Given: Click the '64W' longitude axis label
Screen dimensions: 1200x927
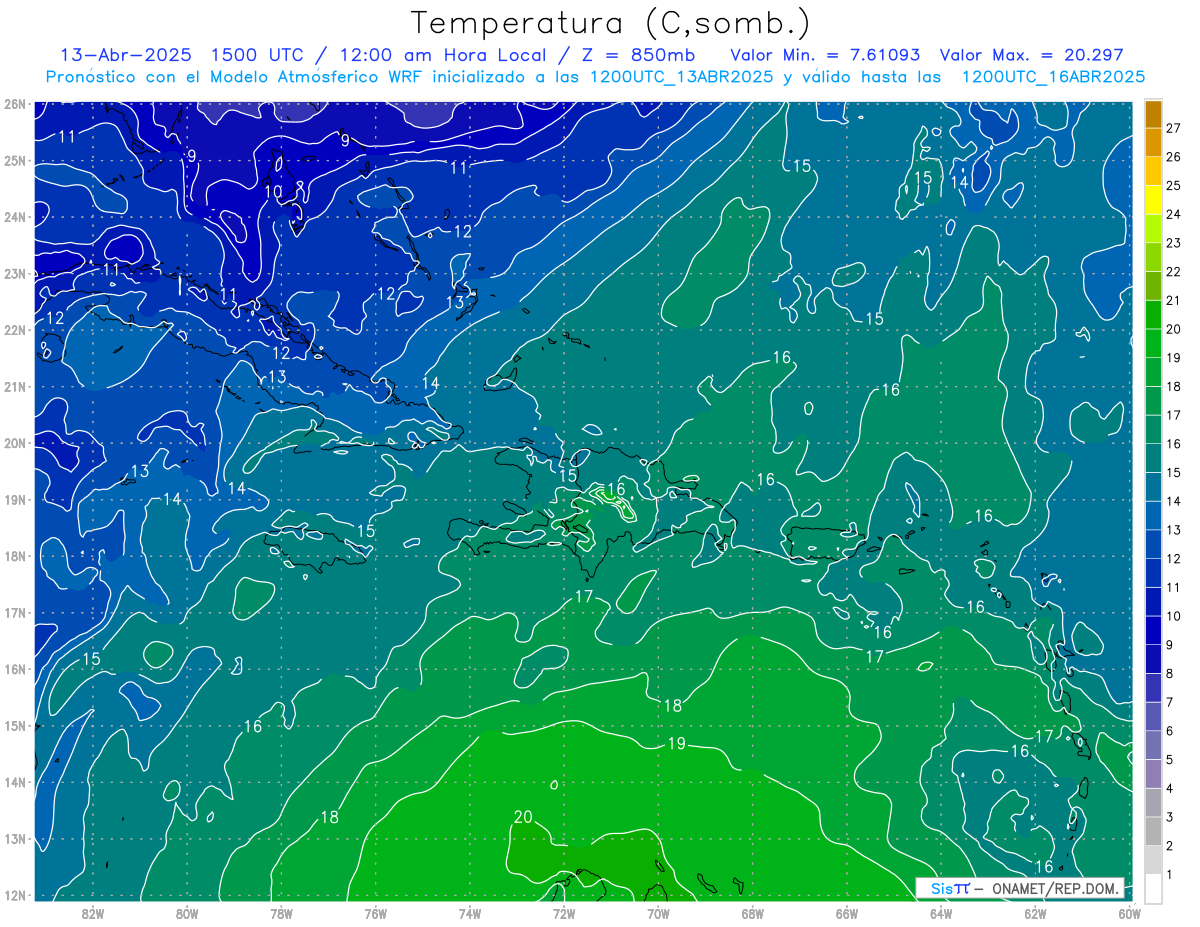Looking at the screenshot, I should point(940,913).
